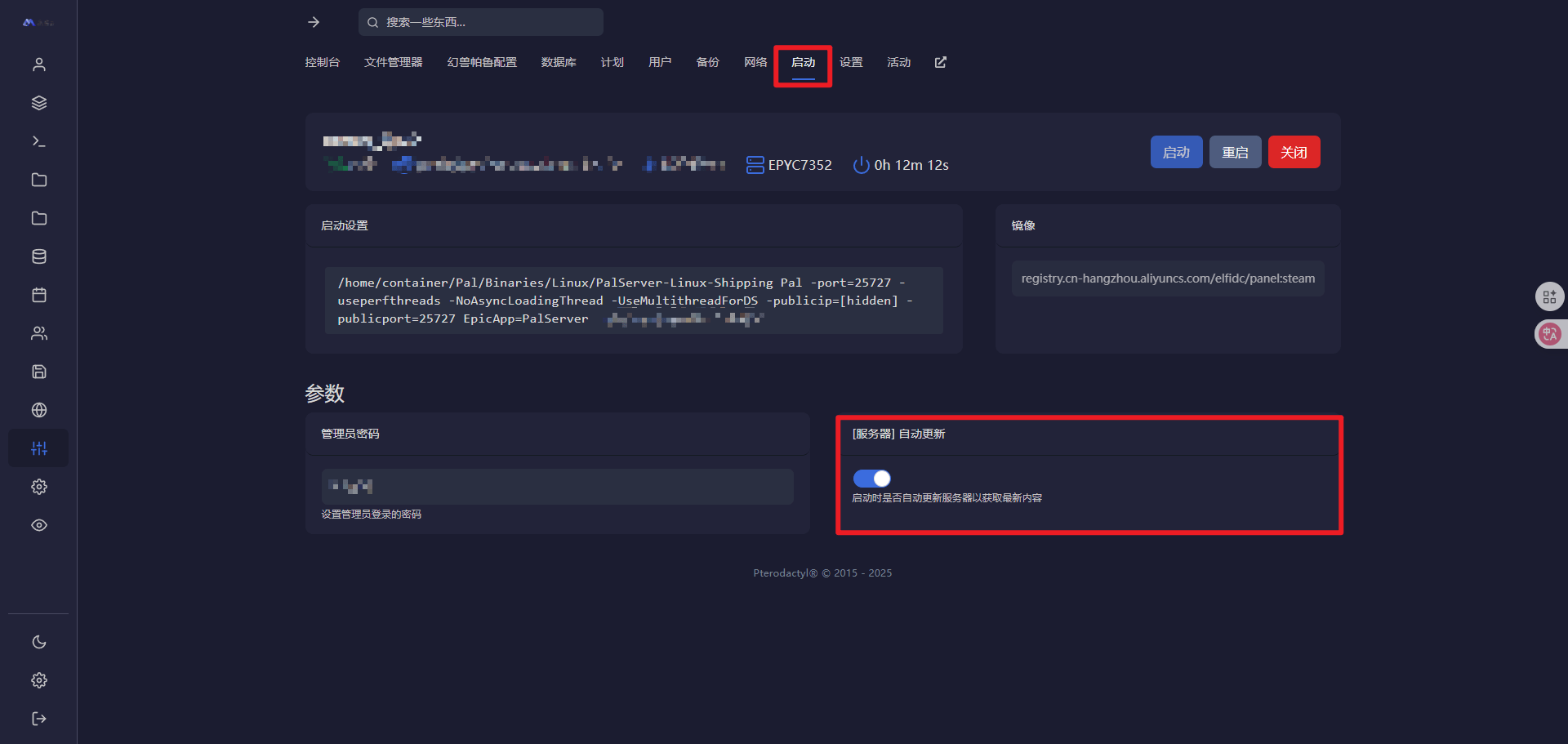Screen dimensions: 1568x744
Task: Click the 重启 restart button
Action: point(1235,152)
